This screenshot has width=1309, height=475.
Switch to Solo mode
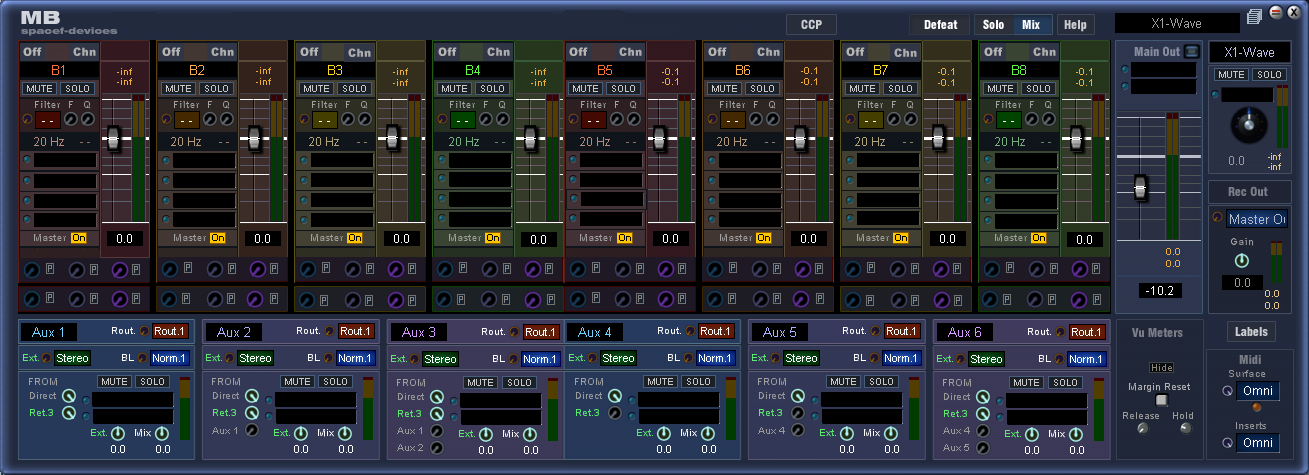993,25
